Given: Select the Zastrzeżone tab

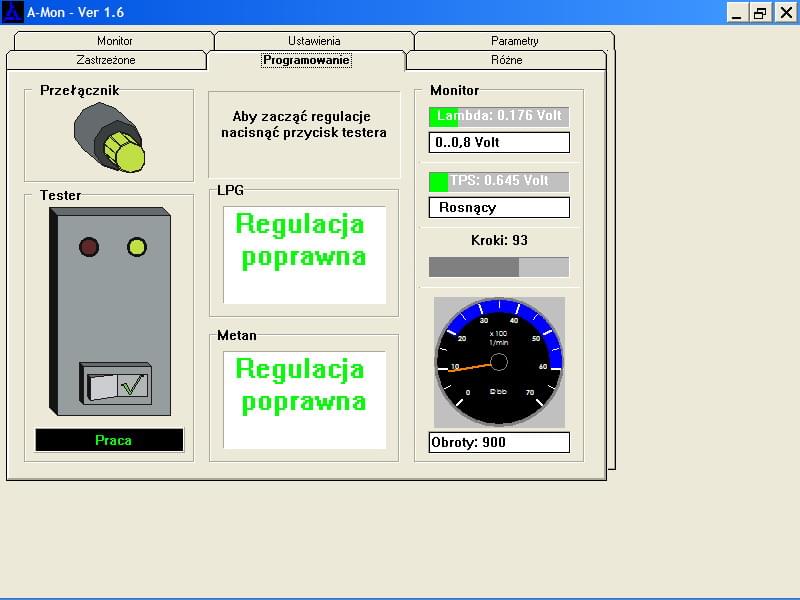Looking at the screenshot, I should pyautogui.click(x=106, y=60).
